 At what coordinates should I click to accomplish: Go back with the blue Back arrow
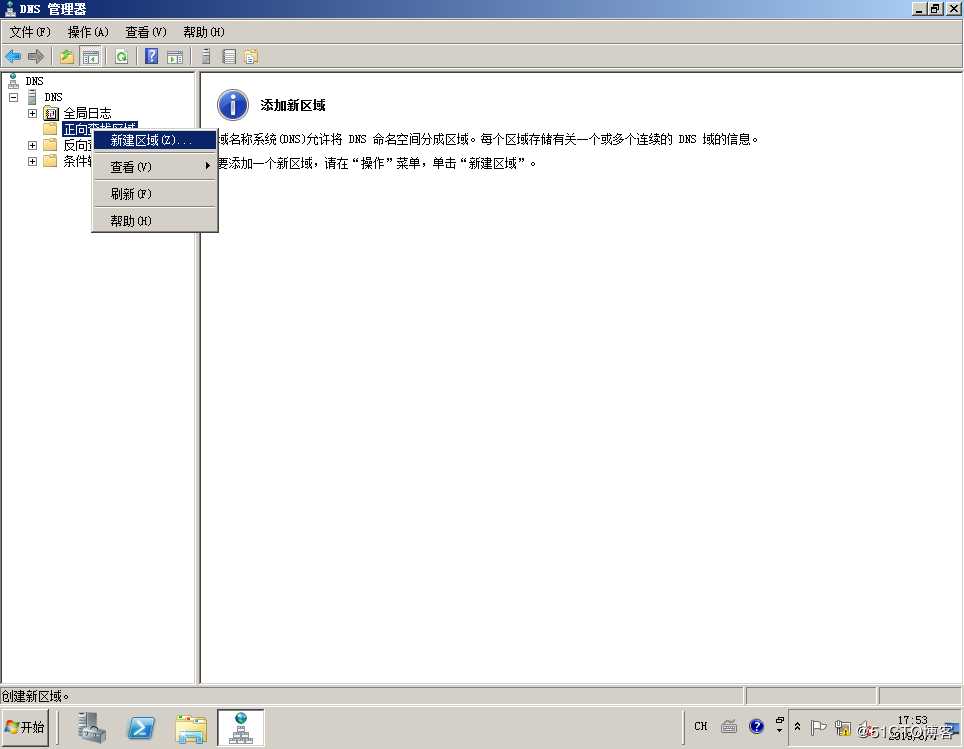(13, 57)
